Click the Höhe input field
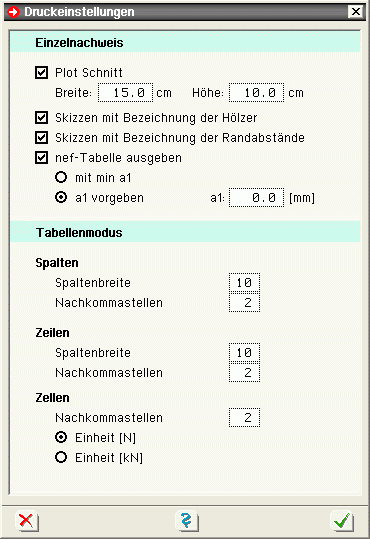The width and height of the screenshot is (370, 539). [x=257, y=92]
